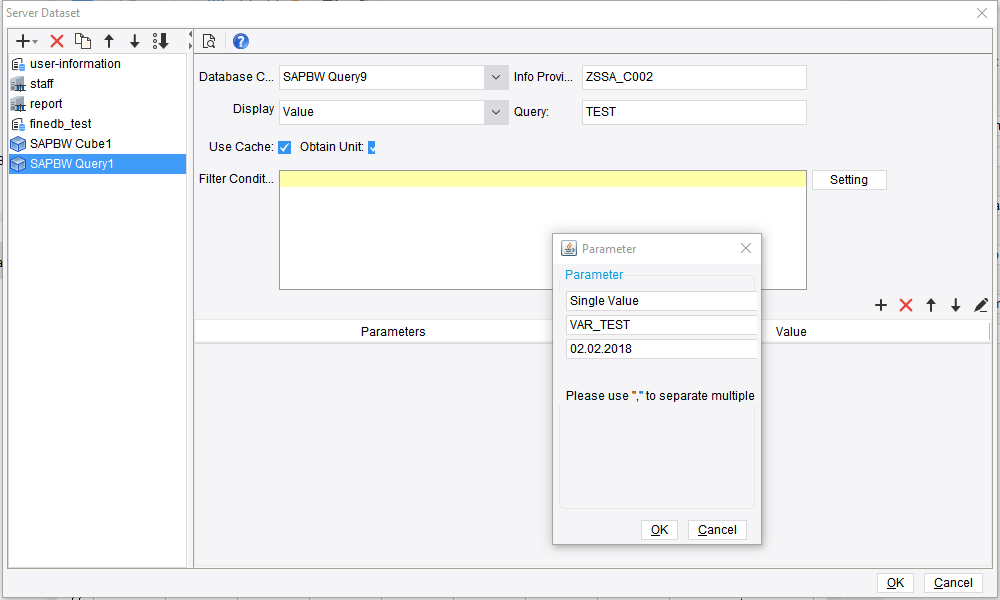Copy dataset using duplicate icon

tap(84, 41)
